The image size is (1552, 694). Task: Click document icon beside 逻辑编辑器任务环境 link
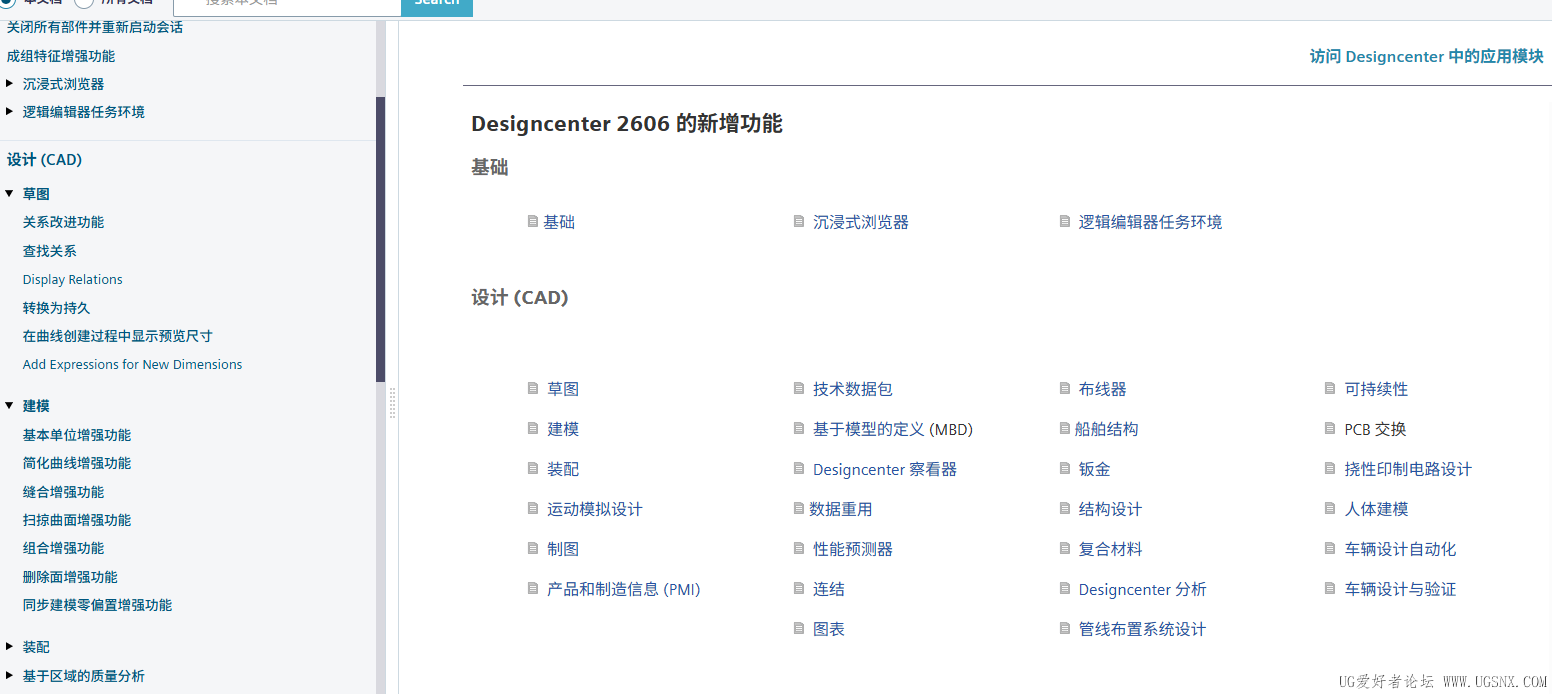click(x=1065, y=222)
